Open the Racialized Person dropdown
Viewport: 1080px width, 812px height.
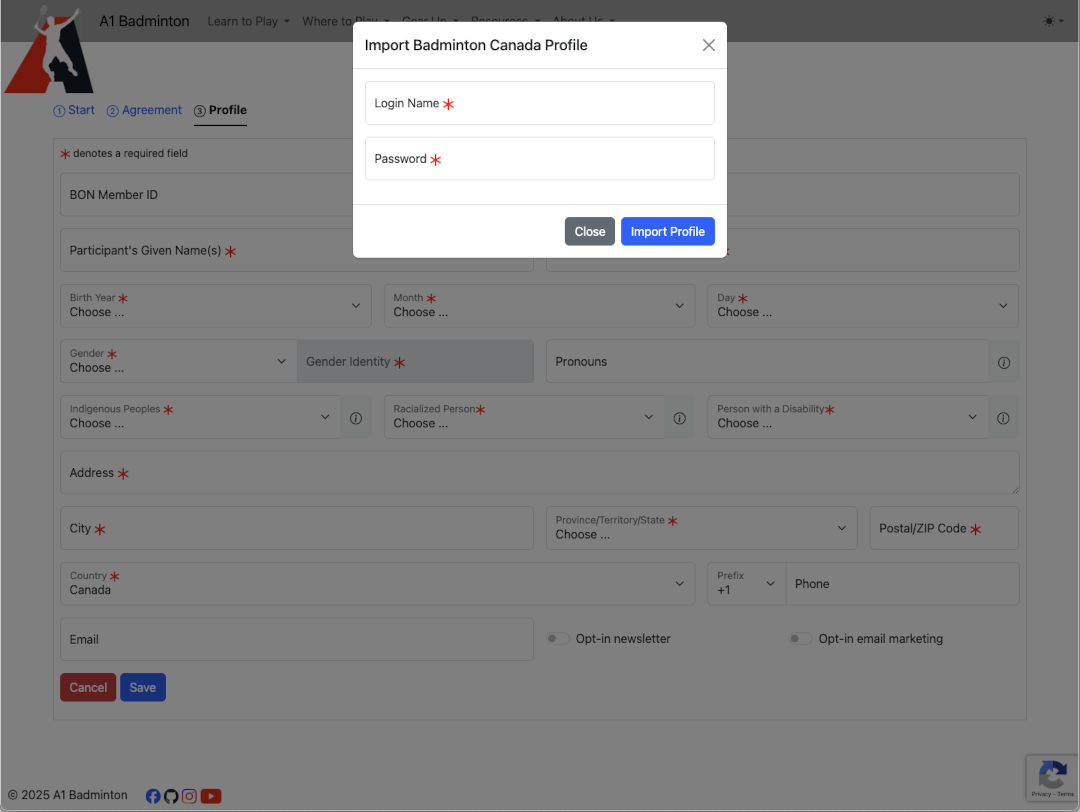pos(524,417)
